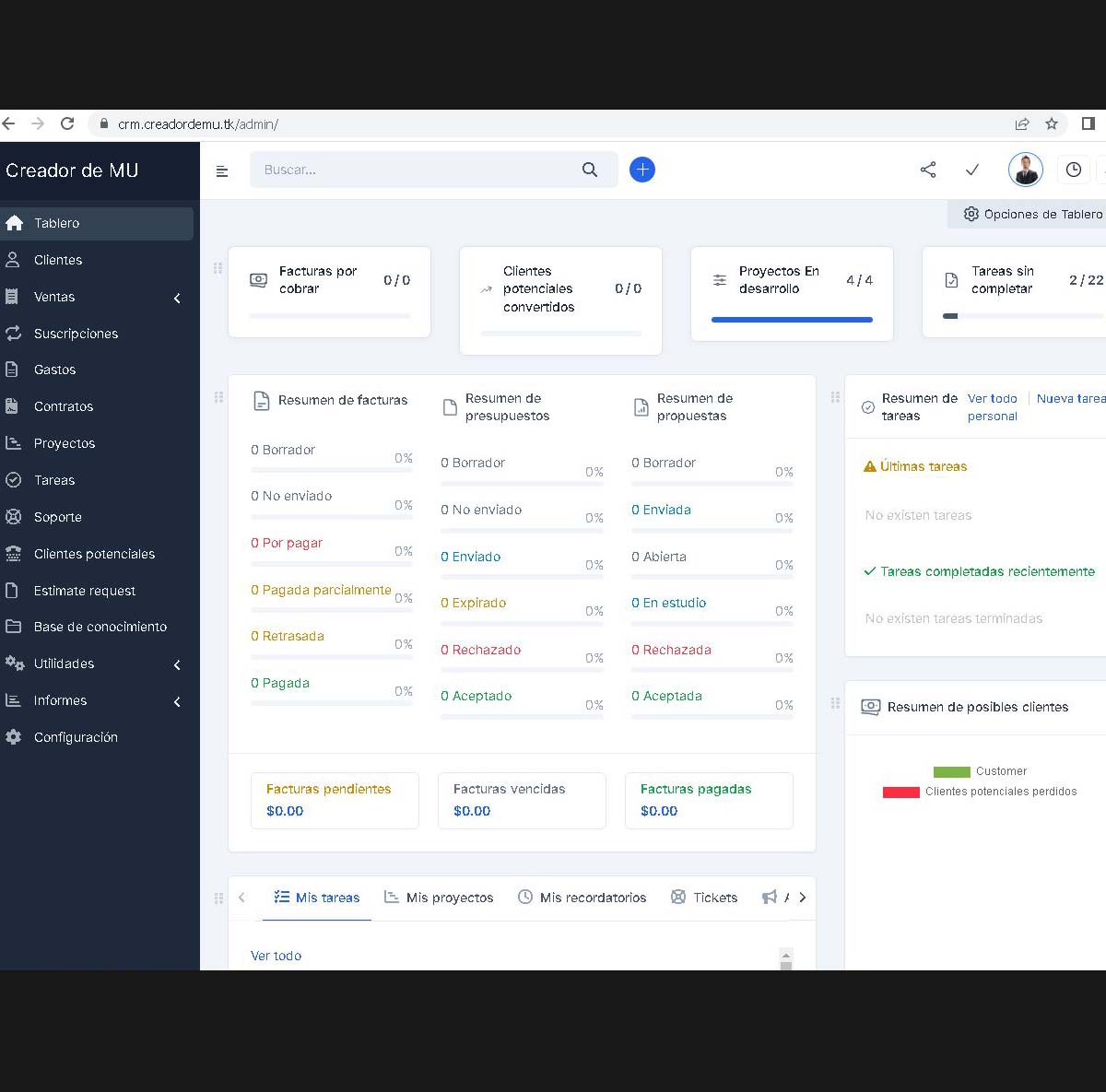Toggle red Clientes potenciales perdidos swatch
The height and width of the screenshot is (1092, 1106).
pyautogui.click(x=901, y=793)
